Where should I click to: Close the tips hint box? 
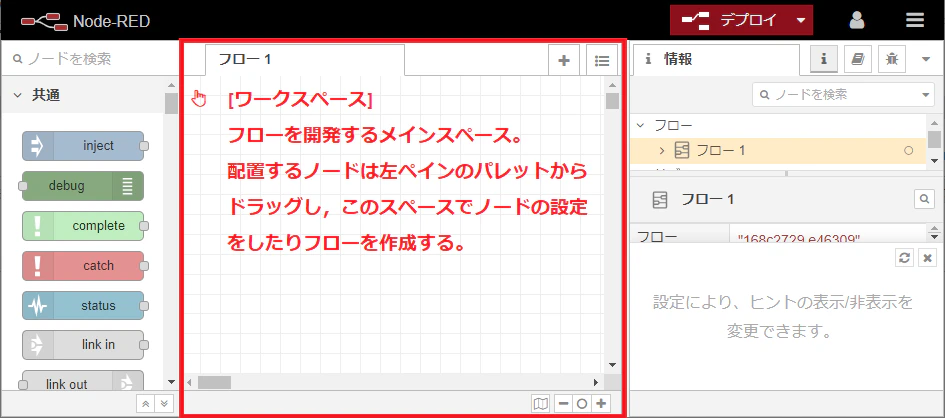pyautogui.click(x=928, y=258)
